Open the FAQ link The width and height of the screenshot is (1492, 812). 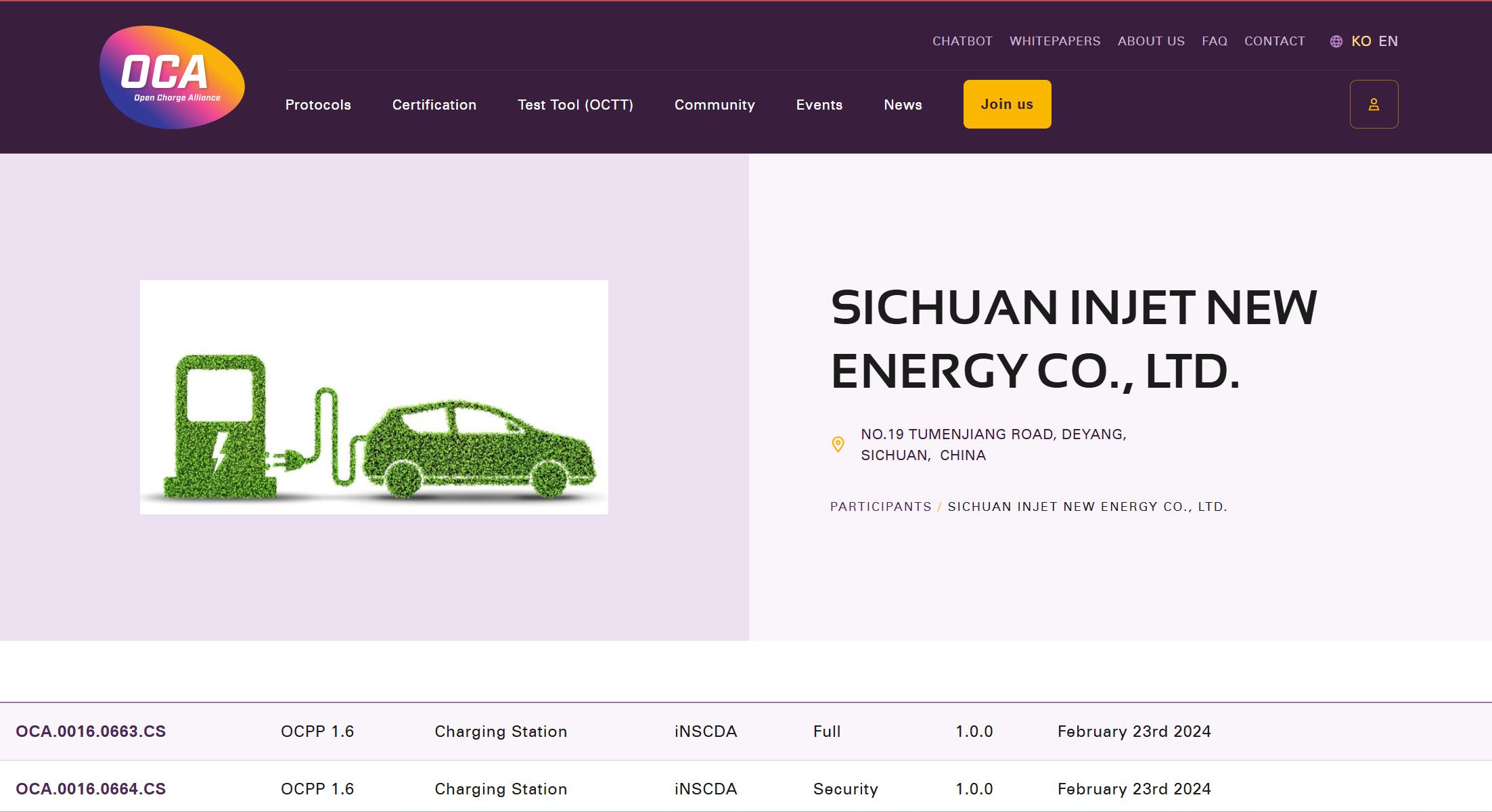click(x=1215, y=41)
